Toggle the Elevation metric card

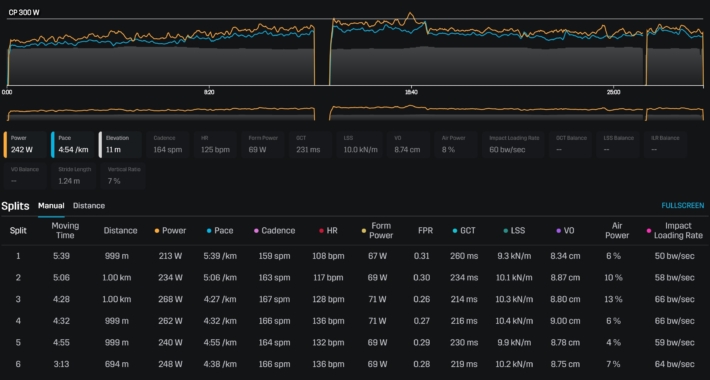(120, 144)
